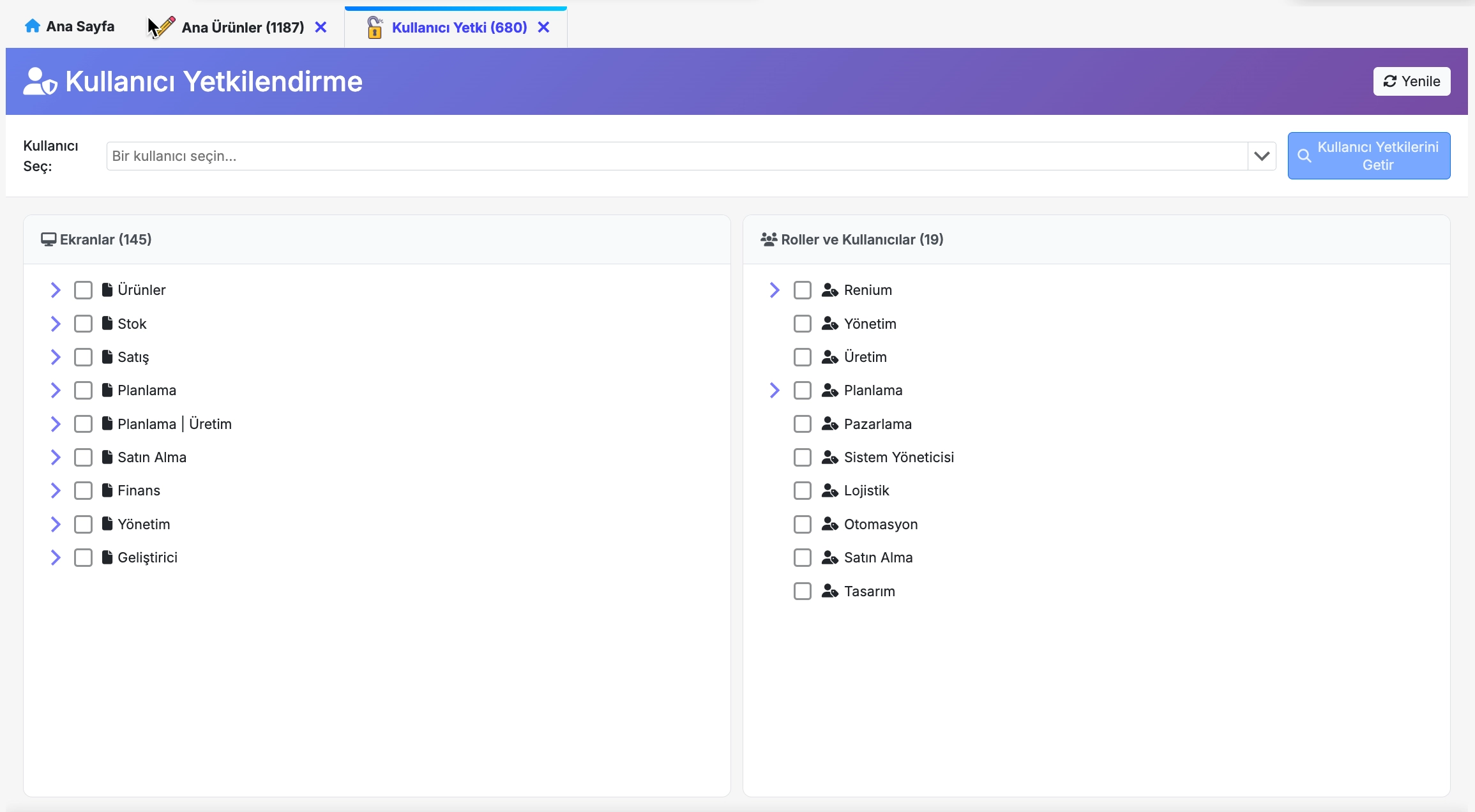Click the file icon next to Finans
Viewport: 1475px width, 812px height.
(107, 490)
